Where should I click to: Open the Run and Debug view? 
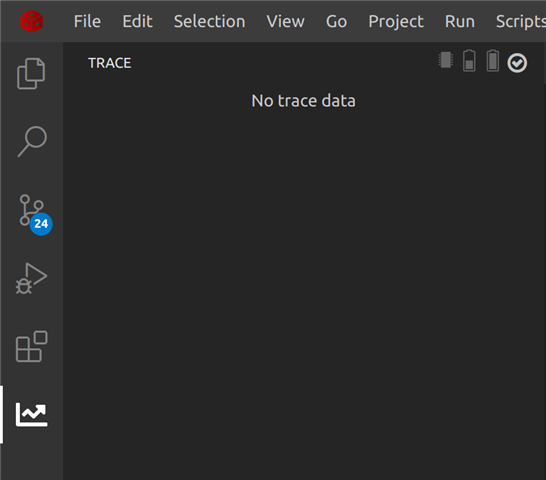point(31,278)
